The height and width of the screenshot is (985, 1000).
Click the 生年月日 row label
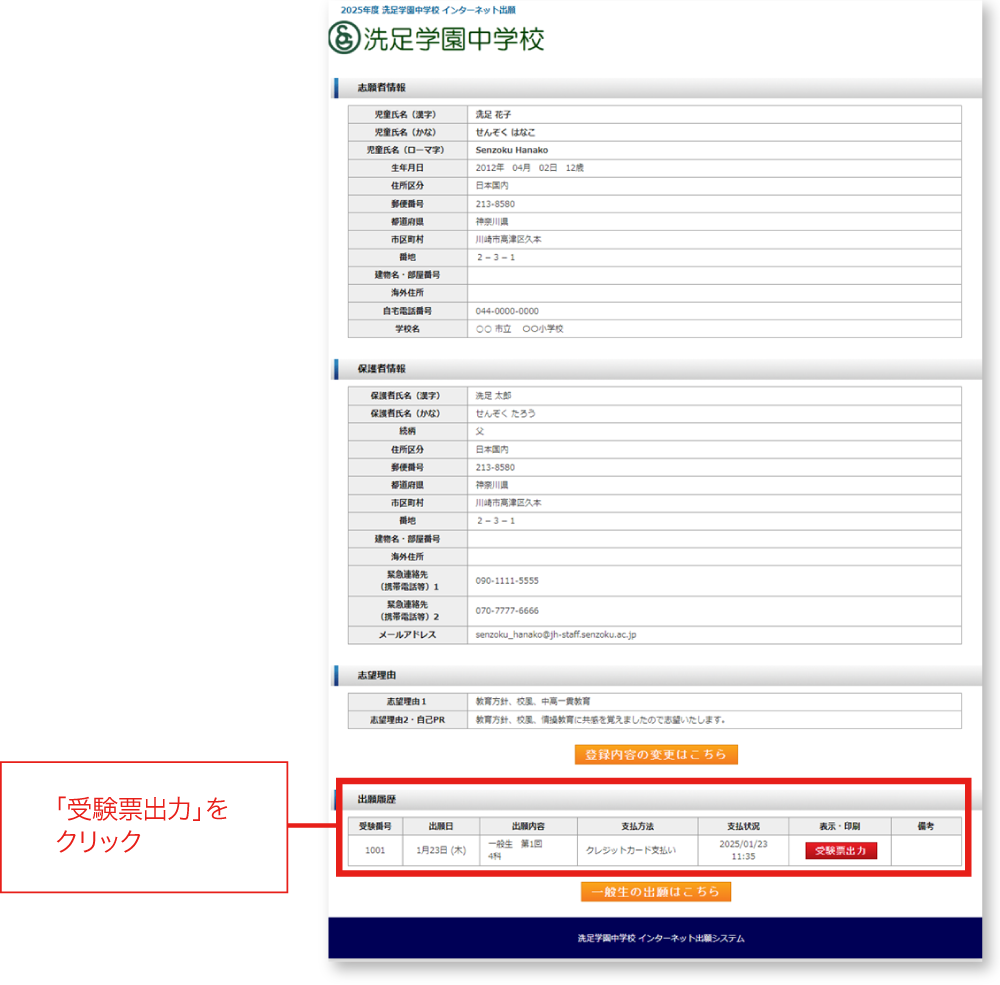click(x=408, y=168)
